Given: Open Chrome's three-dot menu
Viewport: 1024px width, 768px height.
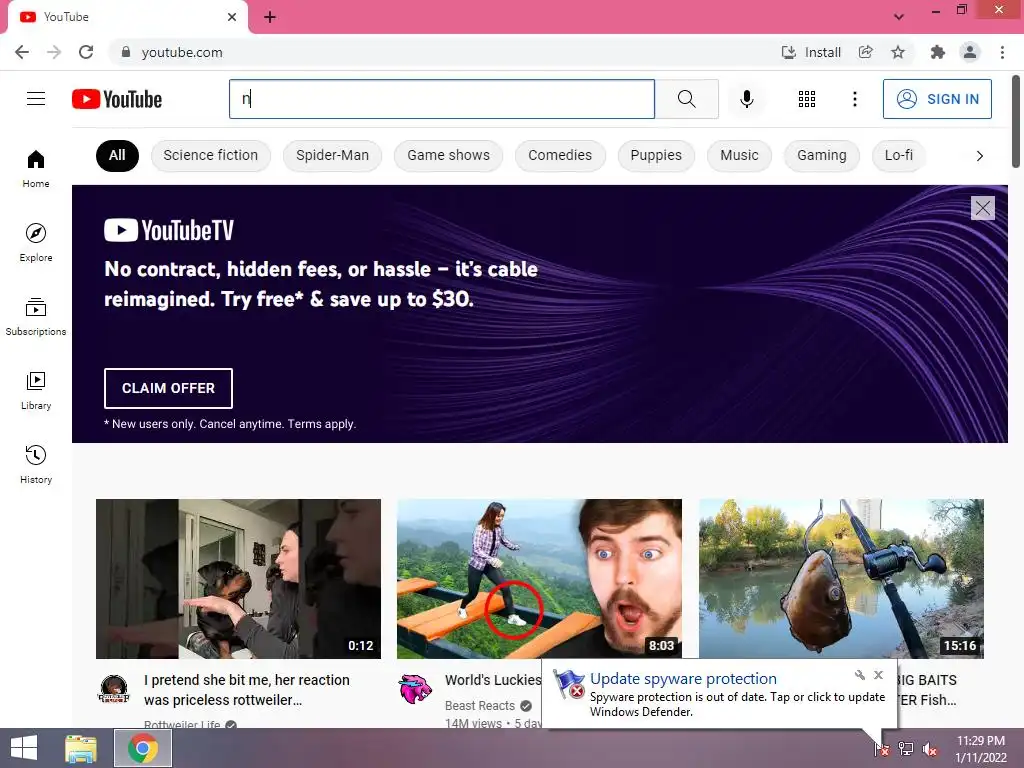Looking at the screenshot, I should tap(1002, 52).
